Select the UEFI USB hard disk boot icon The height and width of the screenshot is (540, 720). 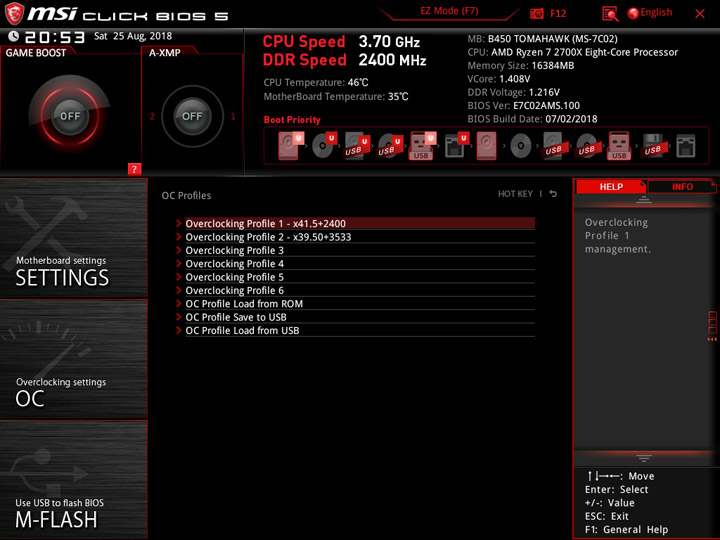(x=357, y=146)
